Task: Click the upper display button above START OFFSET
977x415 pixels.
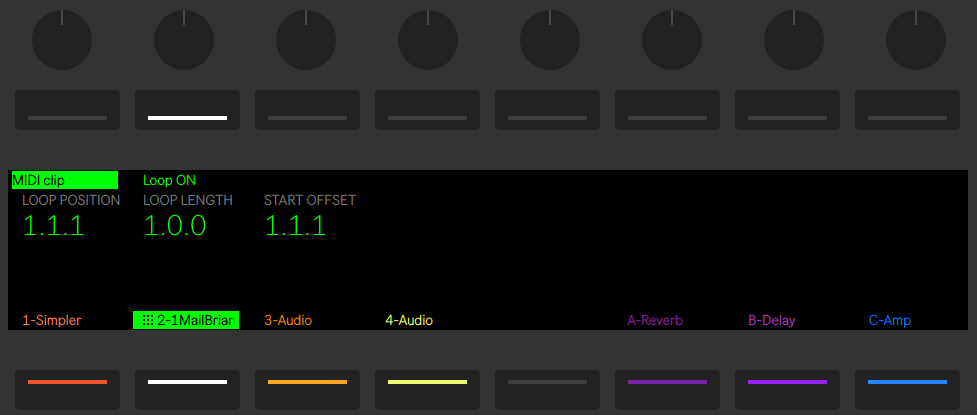Action: (307, 110)
